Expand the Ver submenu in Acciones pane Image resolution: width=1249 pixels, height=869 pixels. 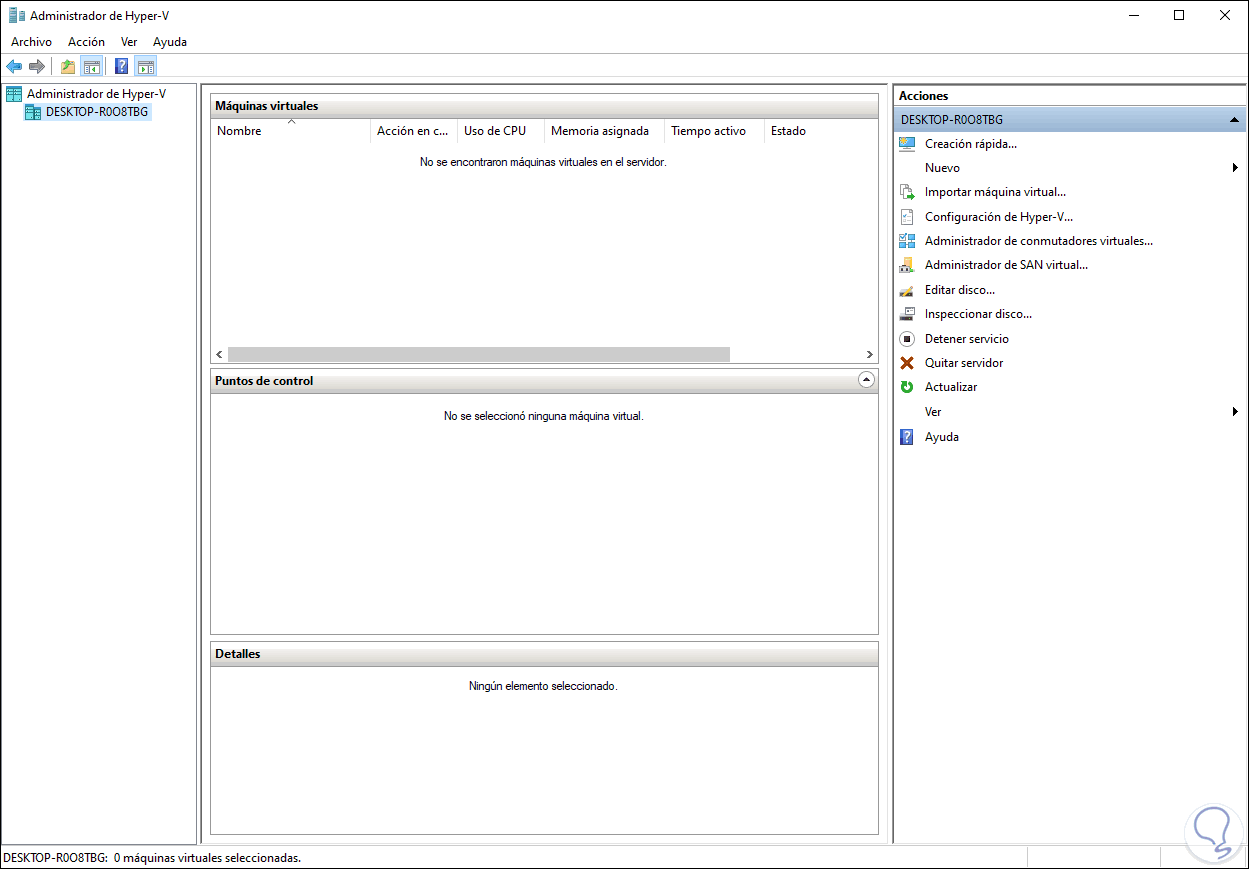[1236, 412]
